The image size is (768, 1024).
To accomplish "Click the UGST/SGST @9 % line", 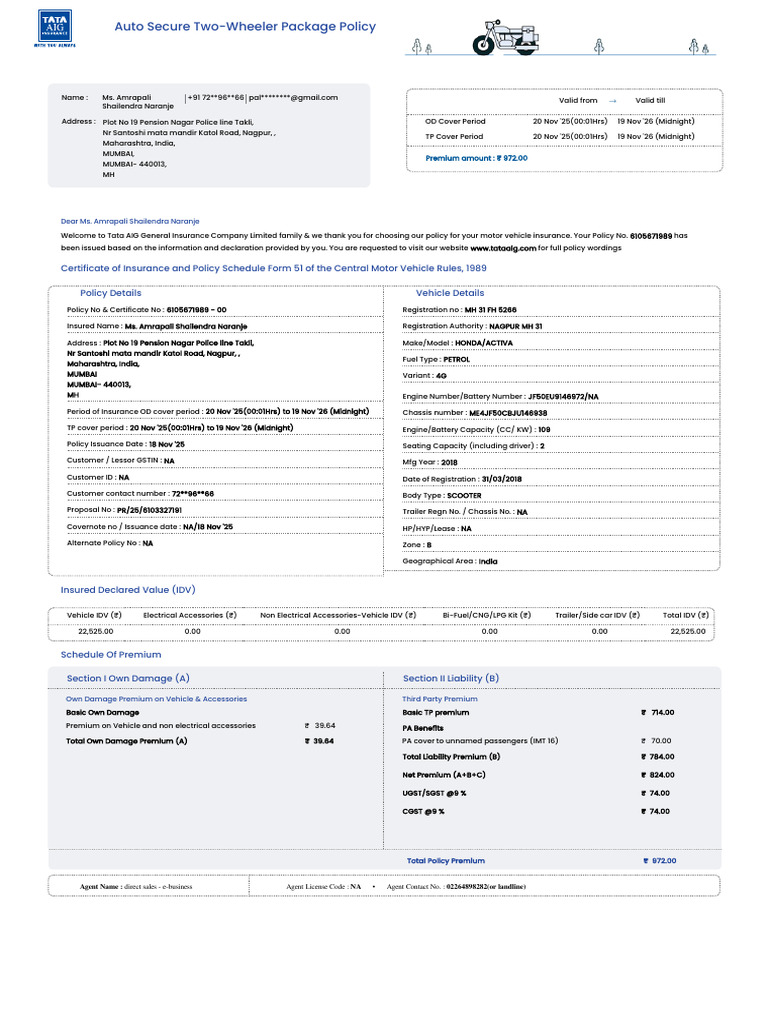I will (x=536, y=793).
